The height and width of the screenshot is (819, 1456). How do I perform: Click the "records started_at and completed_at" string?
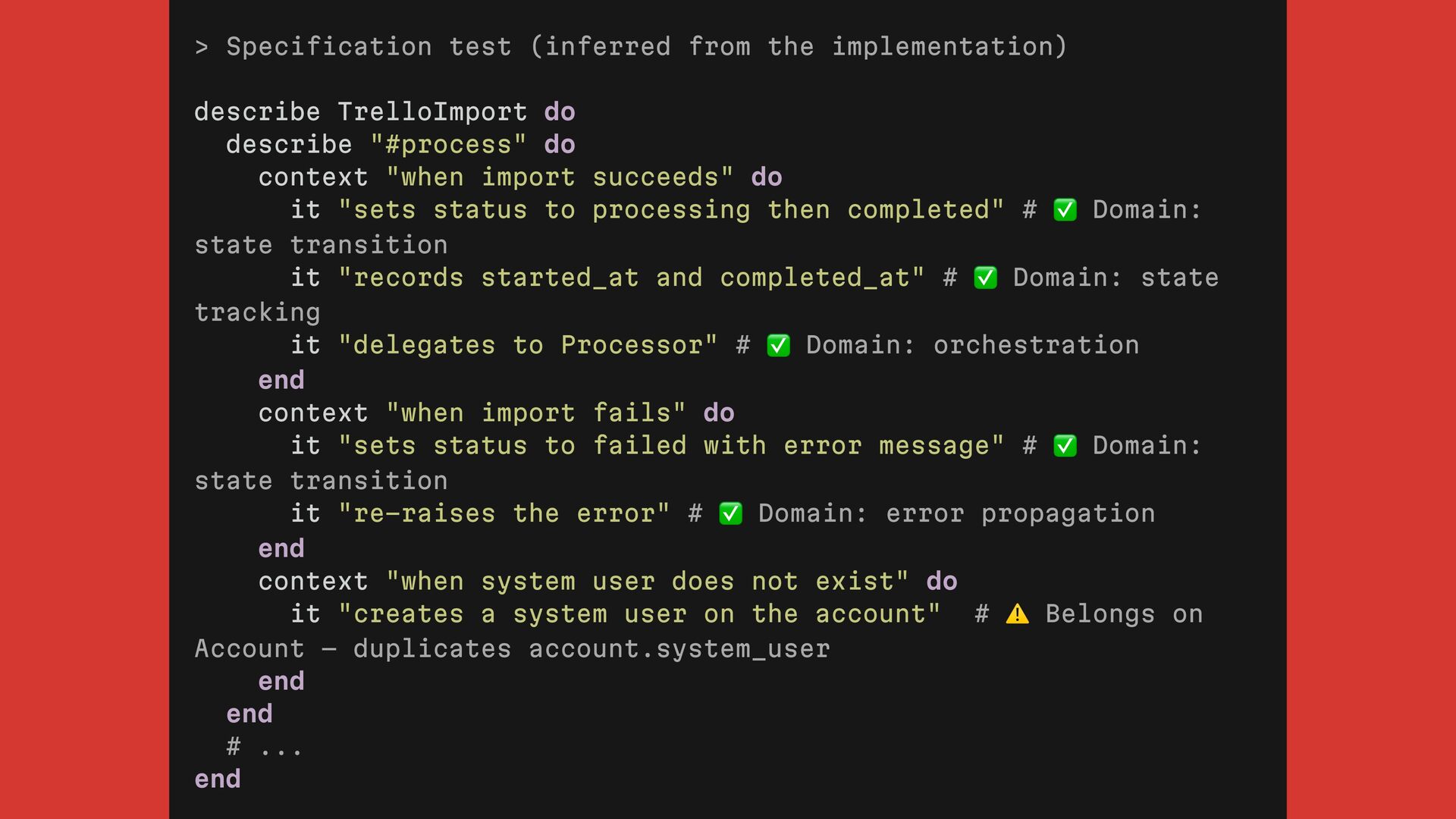click(x=631, y=278)
